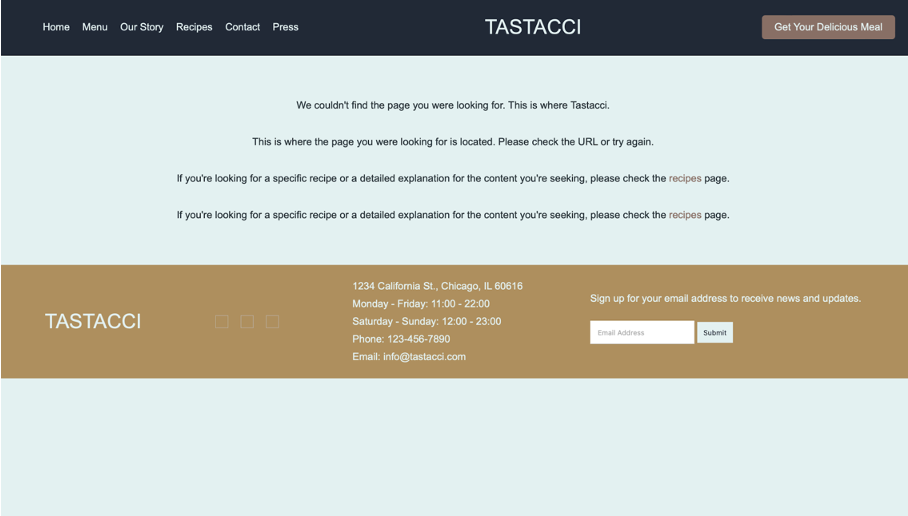Click the middle social media icon in footer
Image resolution: width=908 pixels, height=516 pixels.
(x=247, y=321)
